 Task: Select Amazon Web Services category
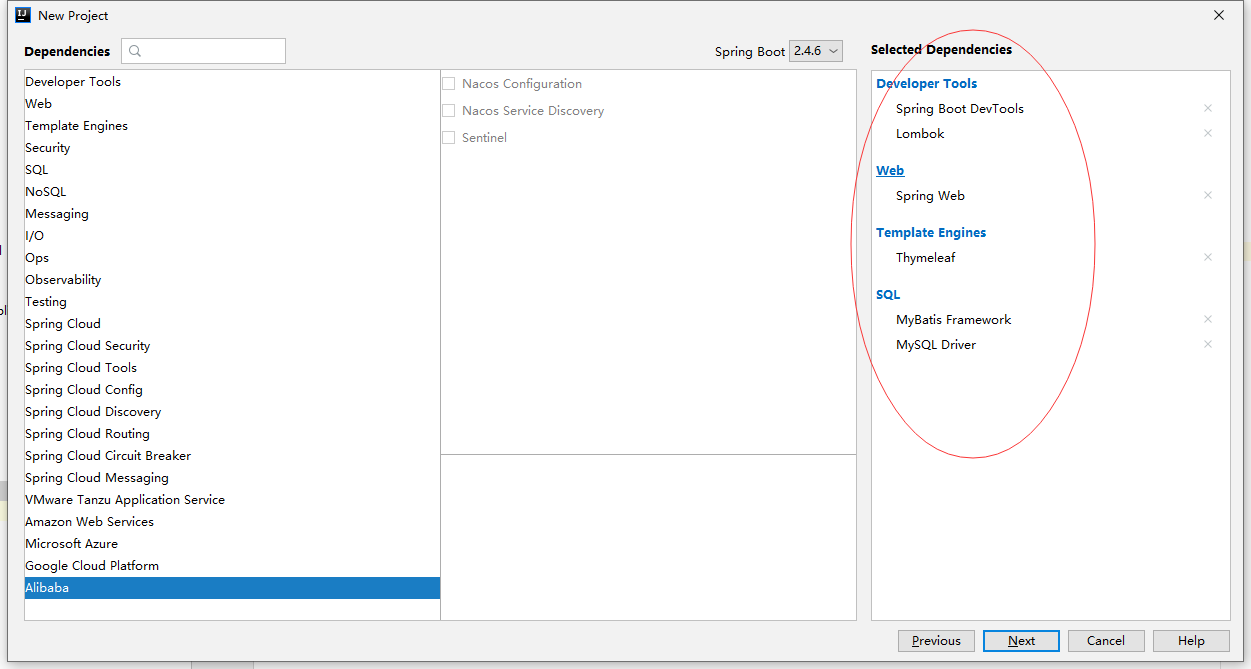(232, 522)
